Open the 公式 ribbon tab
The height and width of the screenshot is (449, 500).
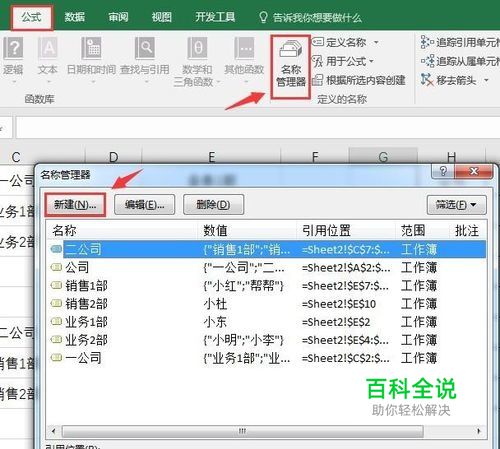(x=31, y=17)
